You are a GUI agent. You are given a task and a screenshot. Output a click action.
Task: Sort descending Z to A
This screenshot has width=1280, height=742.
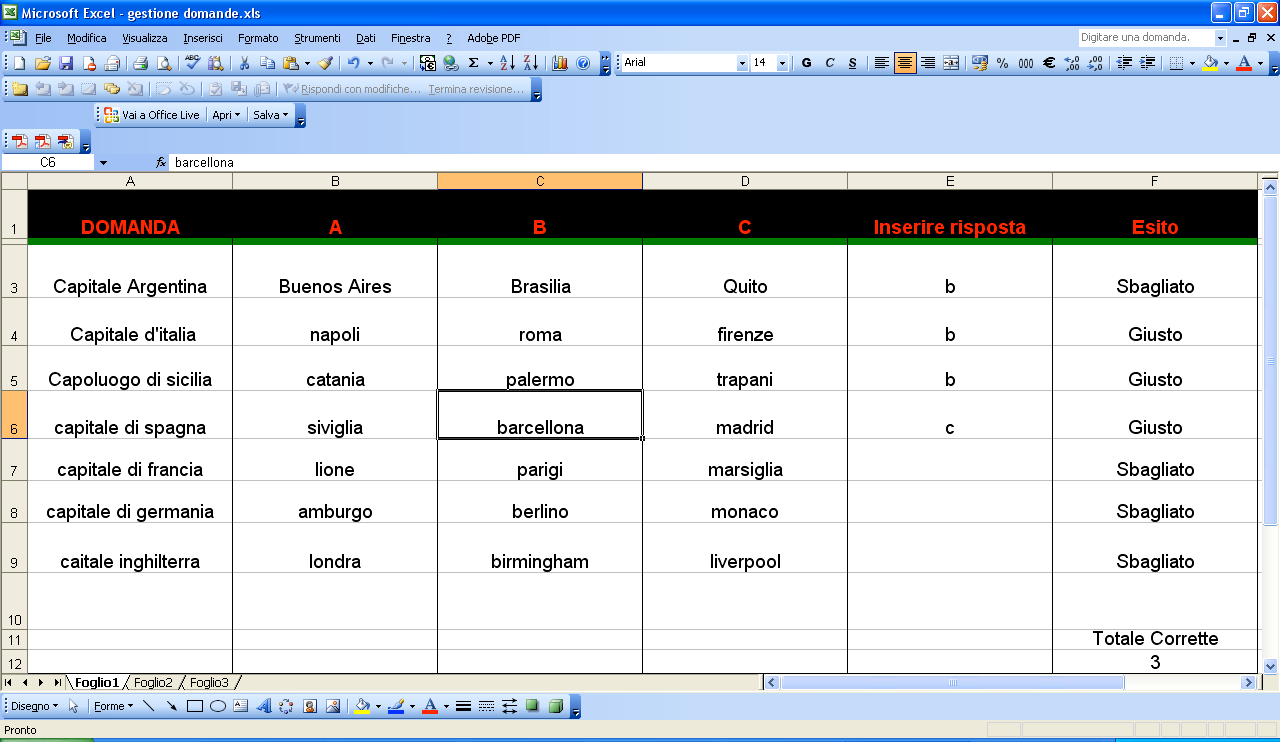pos(531,63)
